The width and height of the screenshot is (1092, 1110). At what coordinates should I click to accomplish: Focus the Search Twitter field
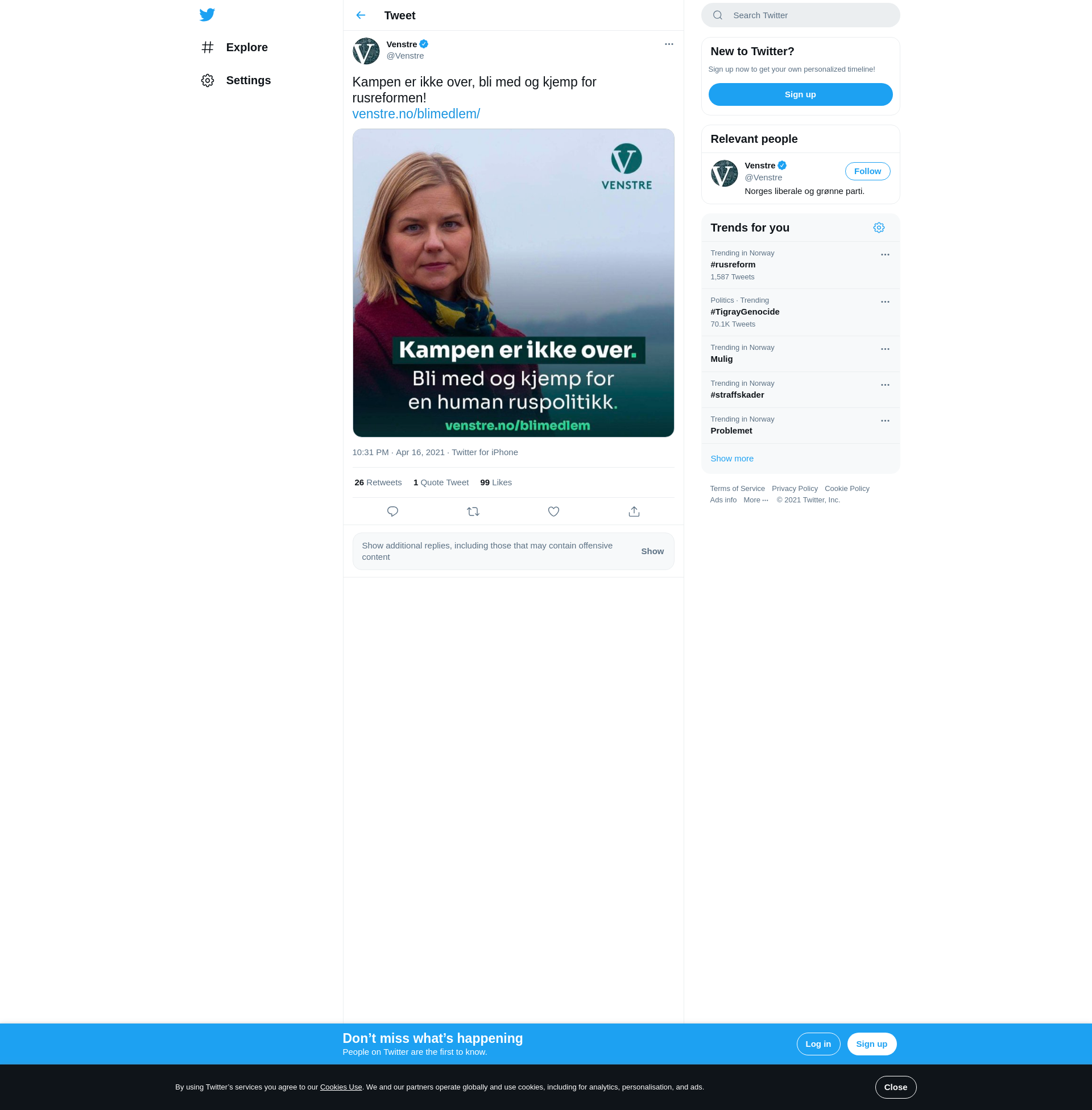pyautogui.click(x=800, y=15)
